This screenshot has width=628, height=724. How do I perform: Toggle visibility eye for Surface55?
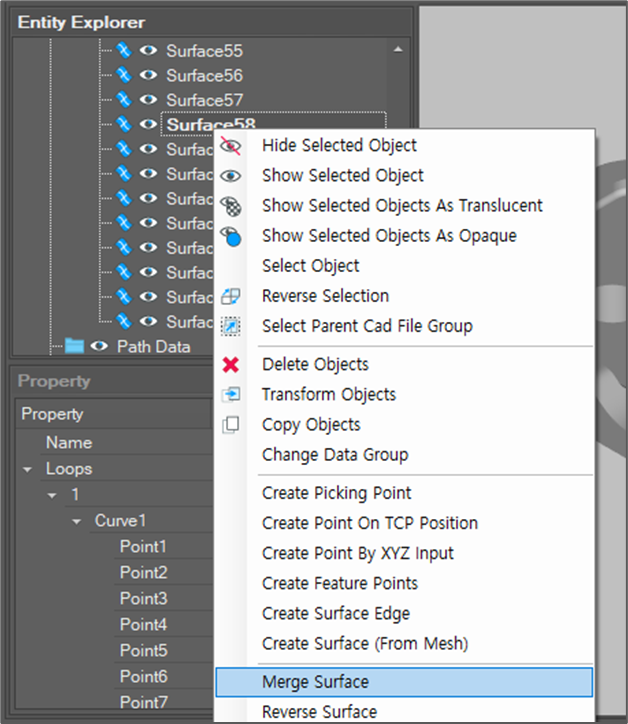tap(148, 50)
